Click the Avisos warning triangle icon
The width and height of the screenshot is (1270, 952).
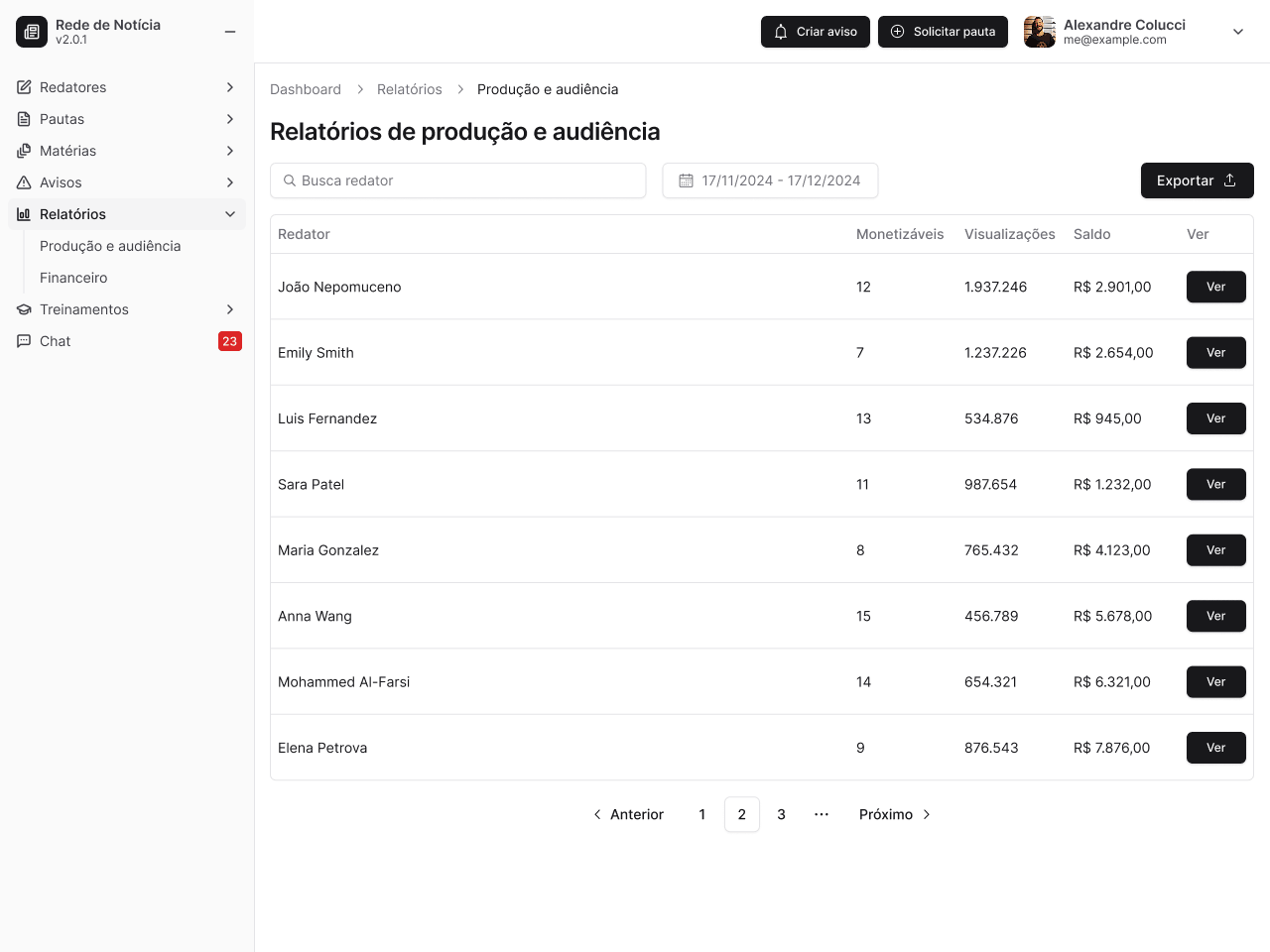tap(23, 182)
